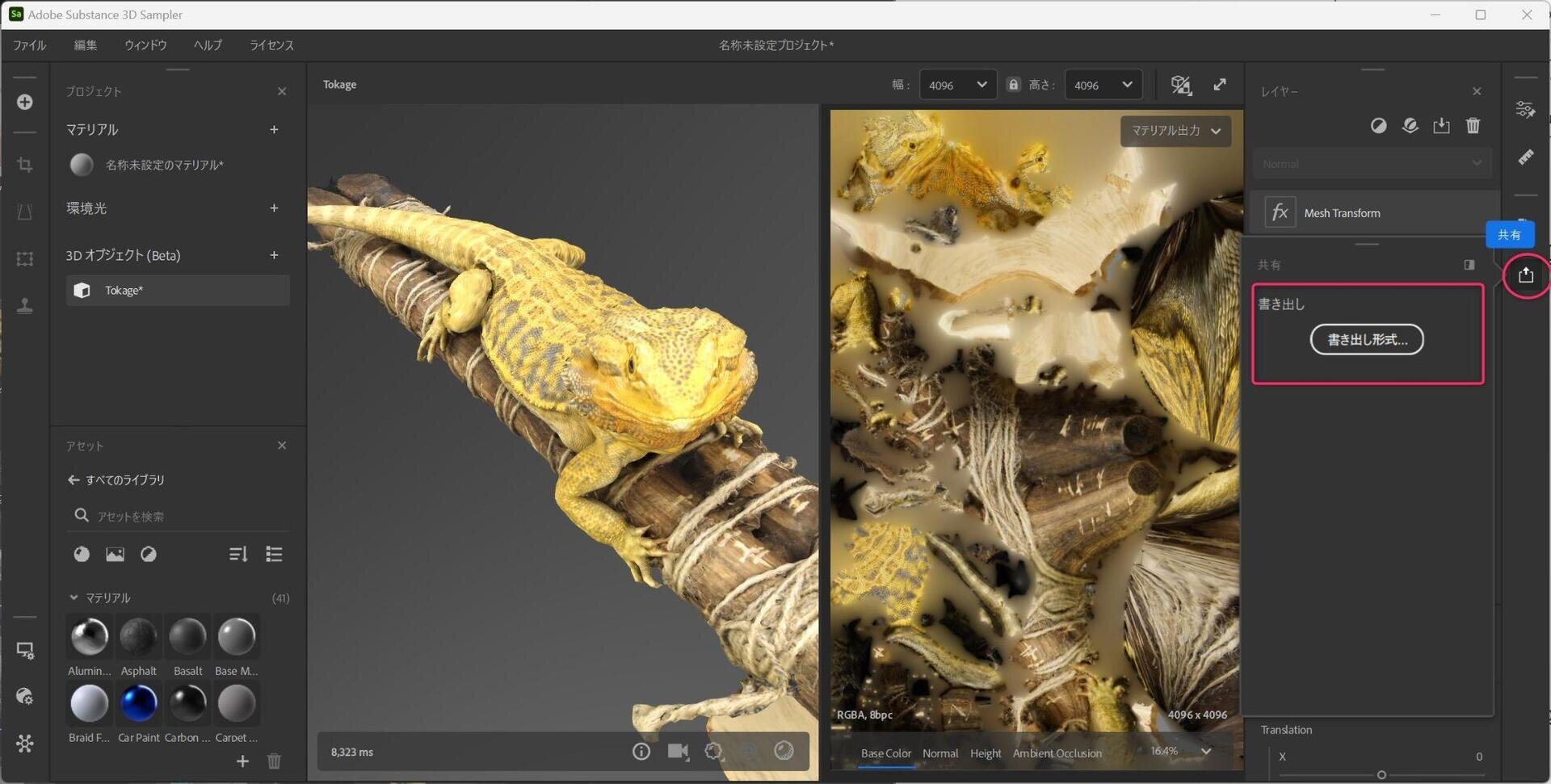Close the アセット panel
This screenshot has height=784, width=1551.
point(282,446)
